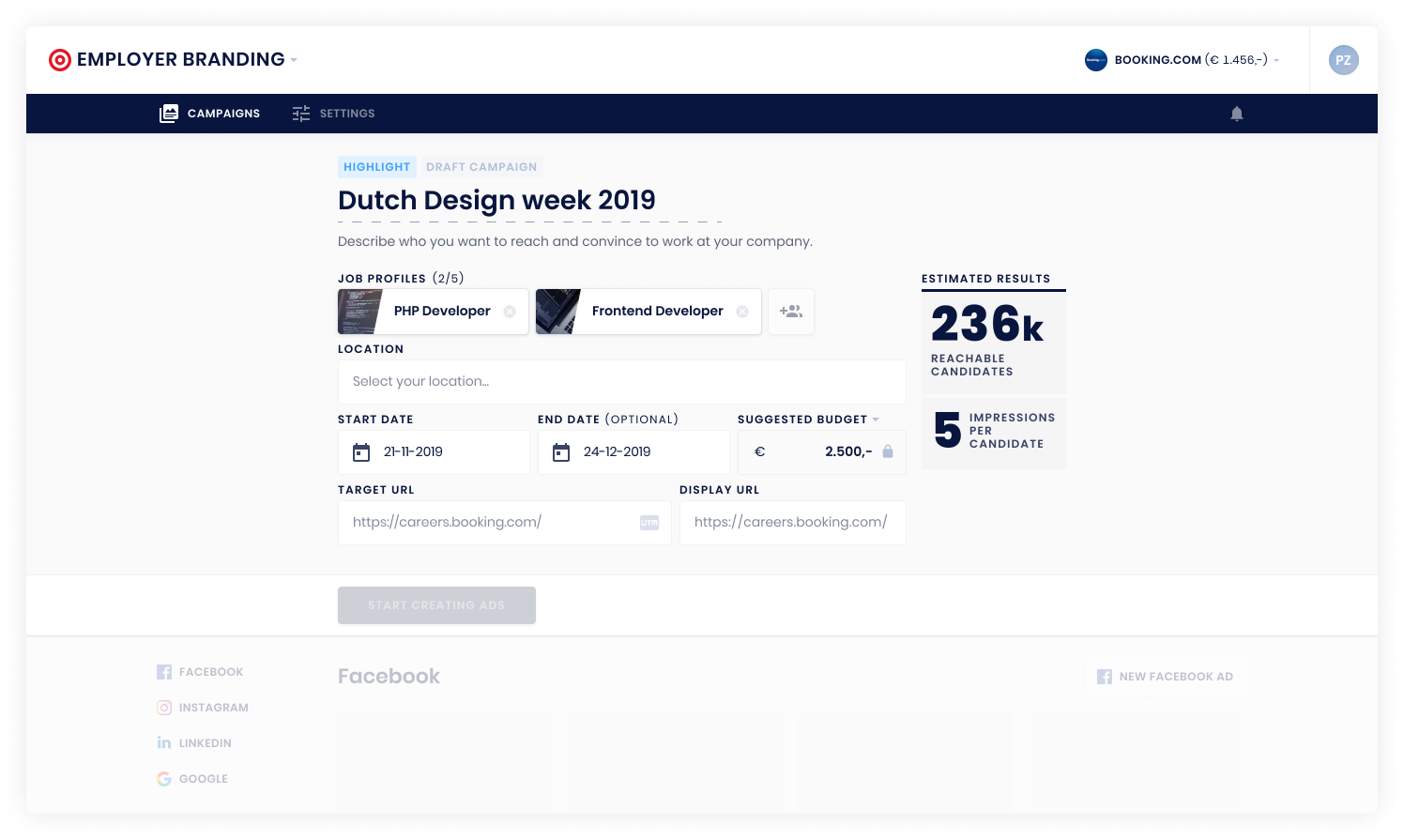Click the Target URL input field
This screenshot has width=1404, height=840.
pyautogui.click(x=505, y=523)
